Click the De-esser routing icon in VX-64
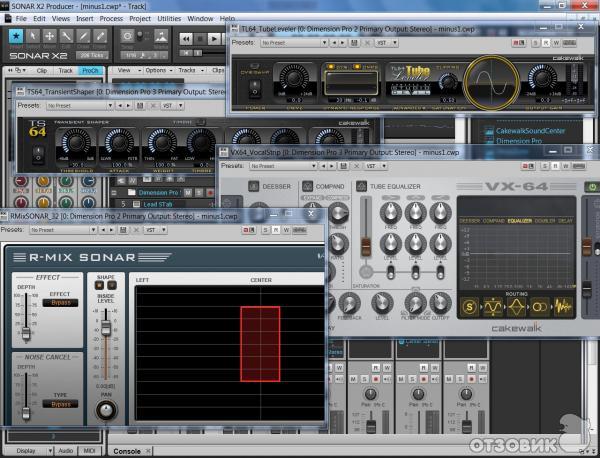 [470, 306]
